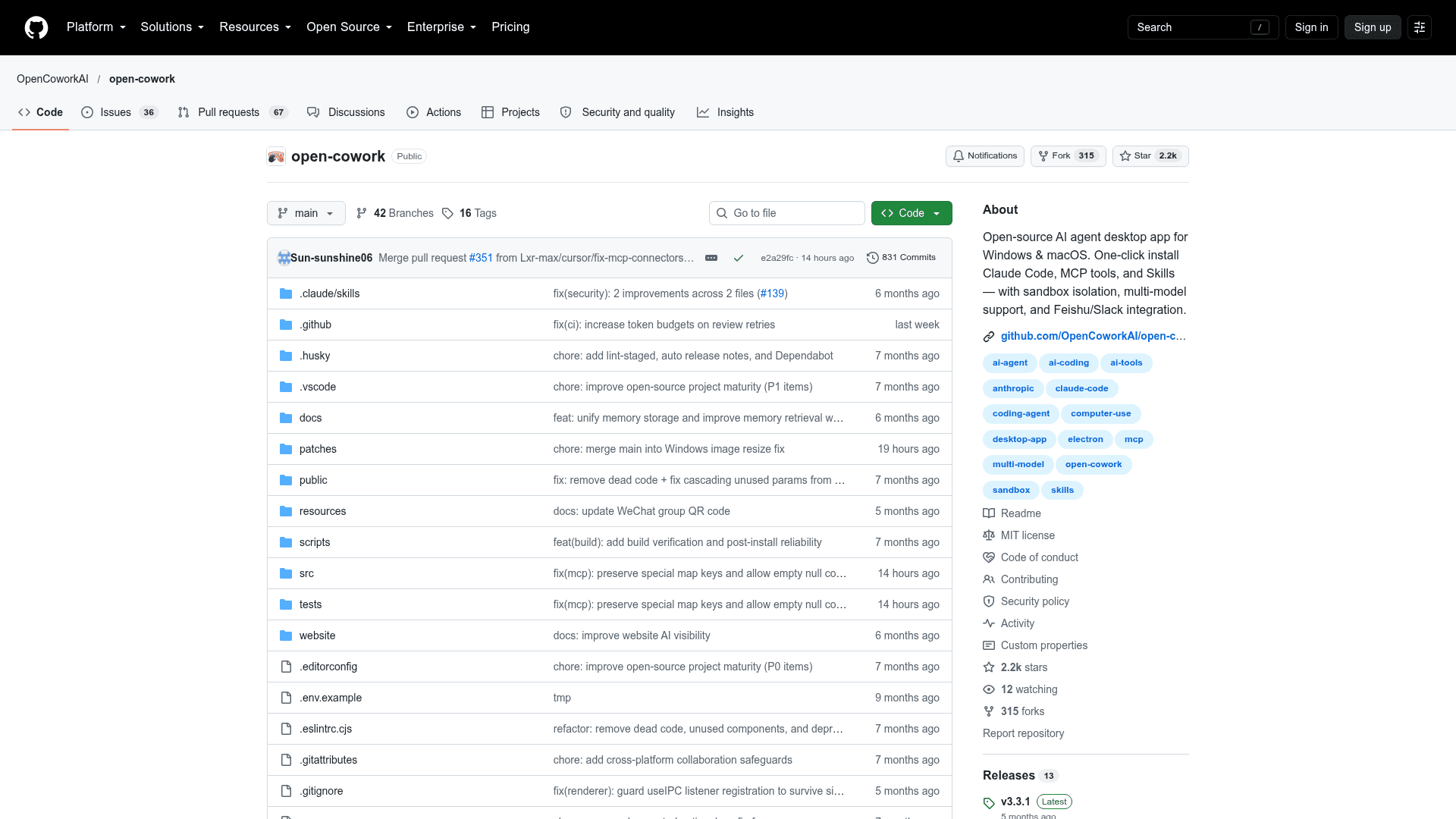Focus the Go to file field

(787, 213)
